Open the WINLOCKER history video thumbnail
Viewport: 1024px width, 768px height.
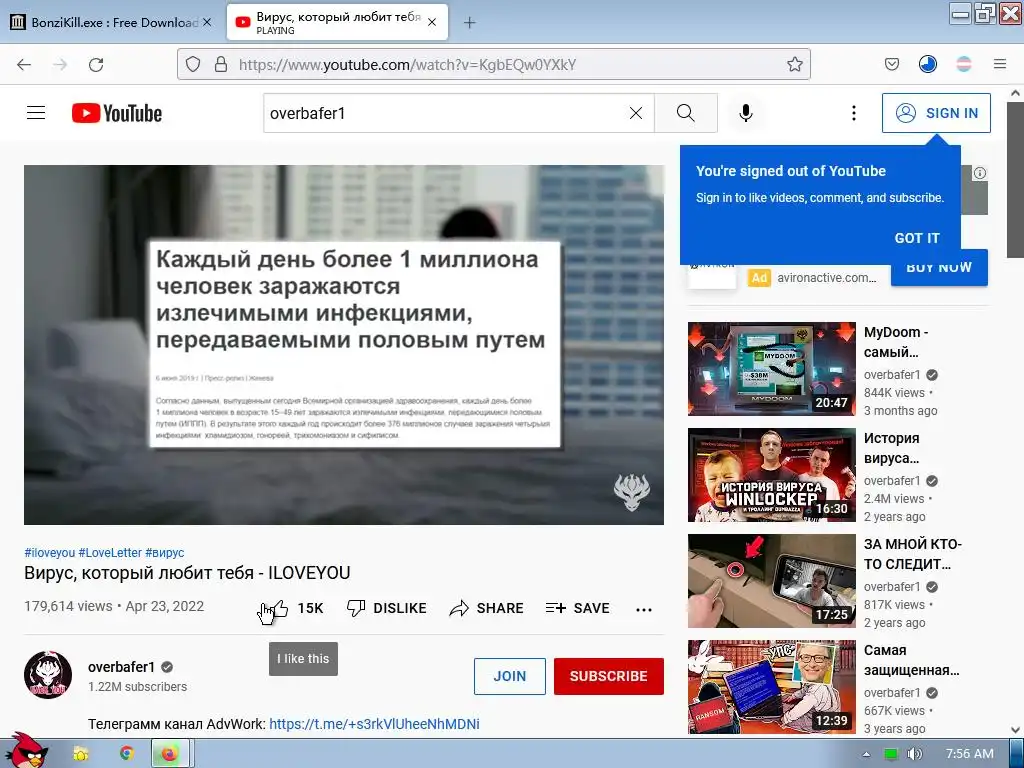[771, 475]
